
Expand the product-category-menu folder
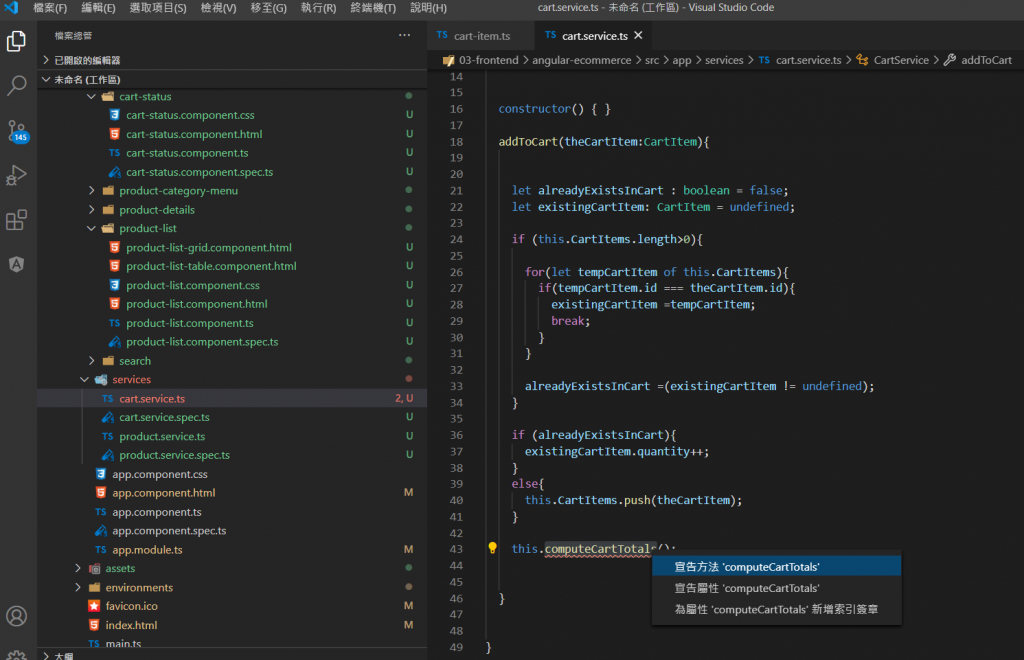click(92, 191)
